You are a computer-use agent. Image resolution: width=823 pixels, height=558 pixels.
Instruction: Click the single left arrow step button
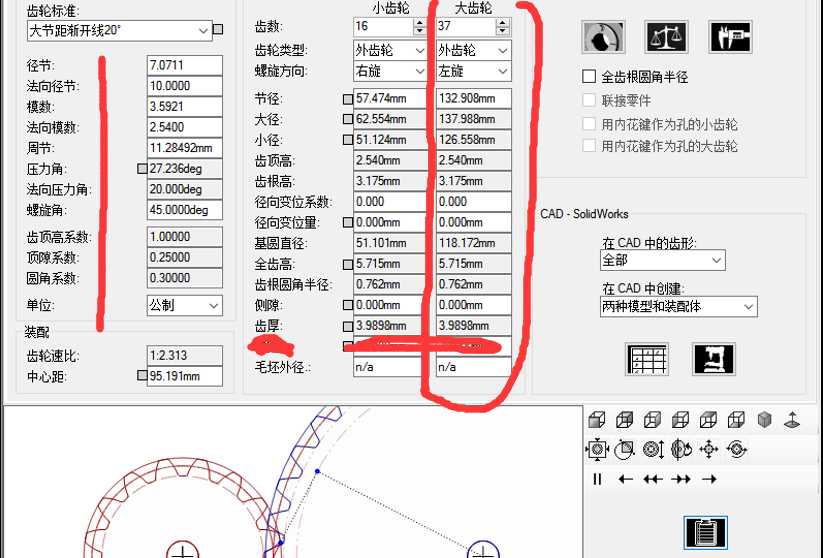coord(625,479)
